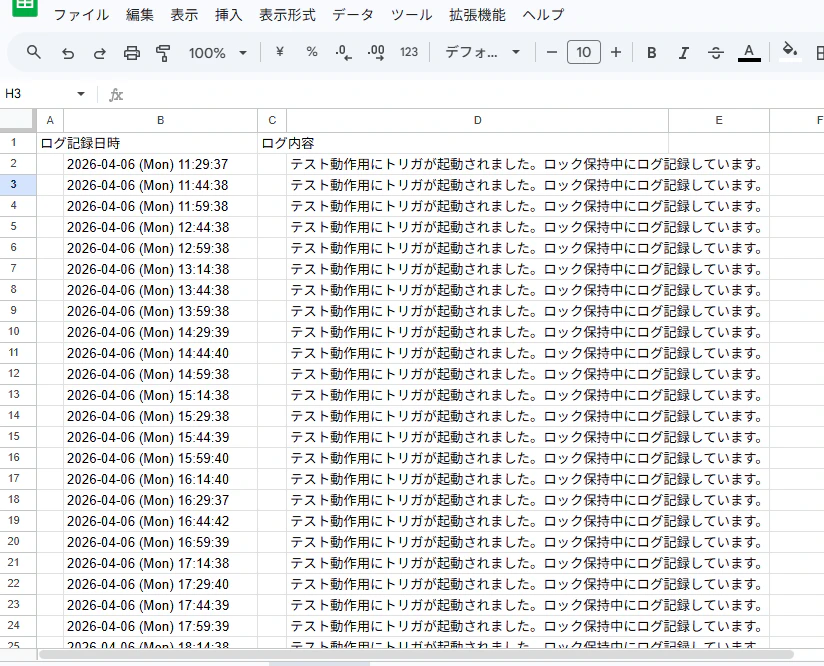Click cell with 2026-04-06 (Mon) 17:29:40
This screenshot has width=824, height=666.
(x=160, y=584)
